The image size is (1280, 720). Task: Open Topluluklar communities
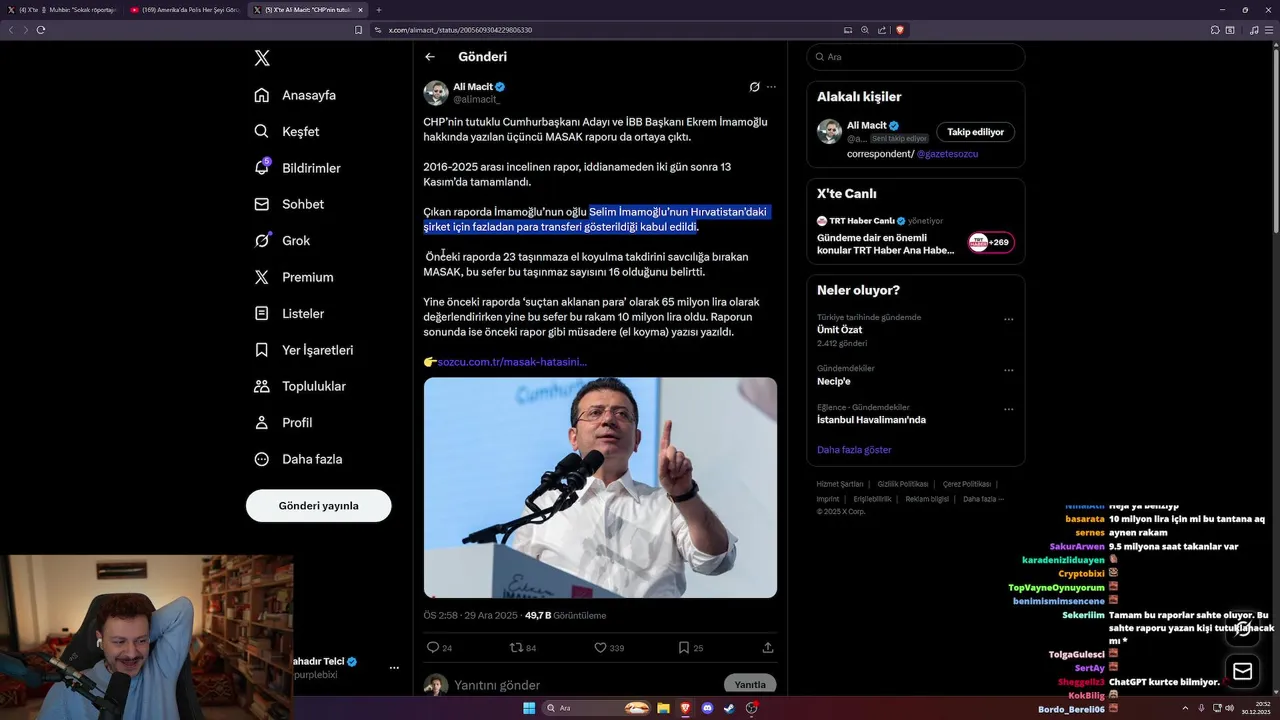[300, 386]
